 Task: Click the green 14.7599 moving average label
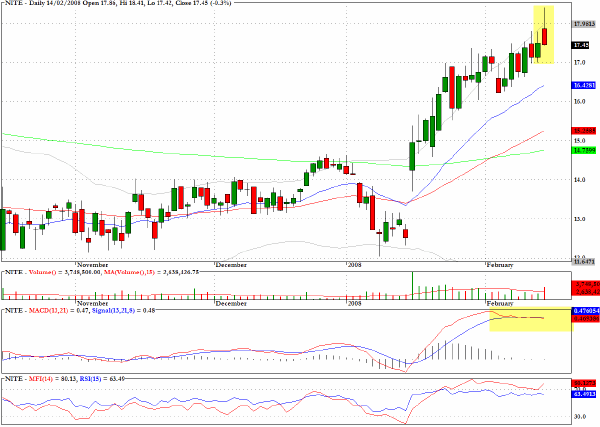(584, 151)
